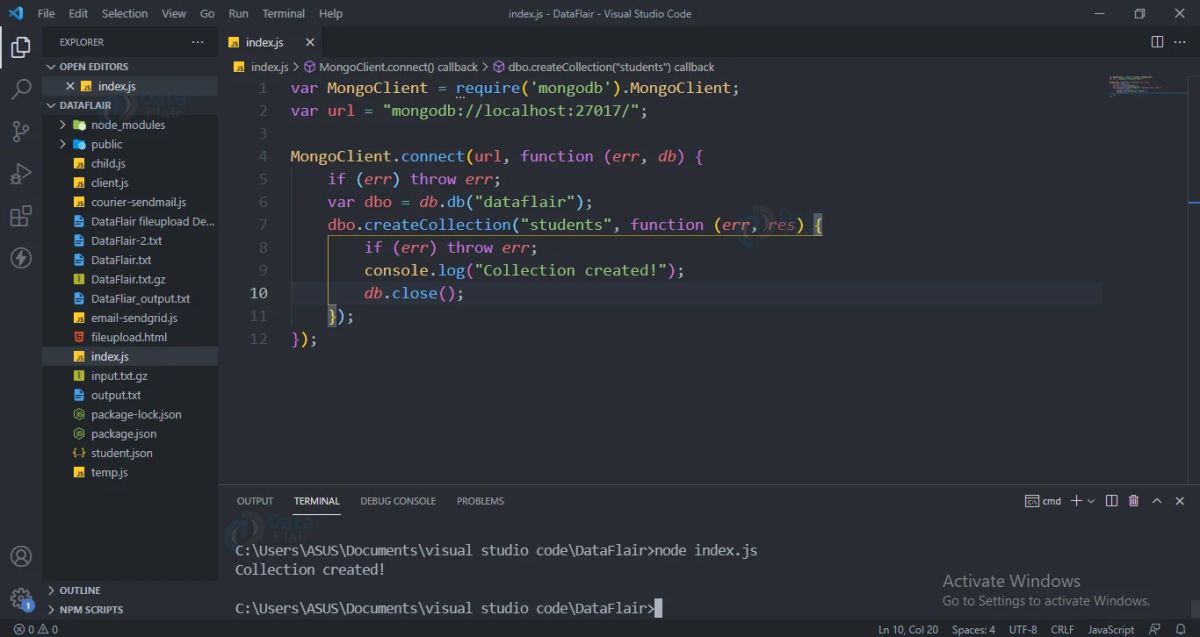The width and height of the screenshot is (1200, 637).
Task: Open temp.js in the explorer
Action: (x=109, y=472)
